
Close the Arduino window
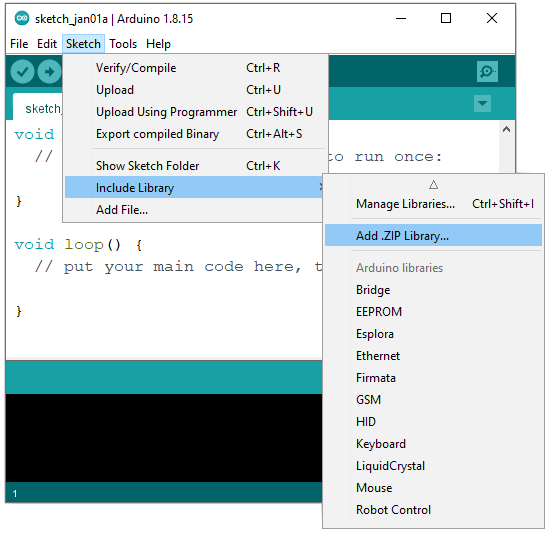[492, 18]
